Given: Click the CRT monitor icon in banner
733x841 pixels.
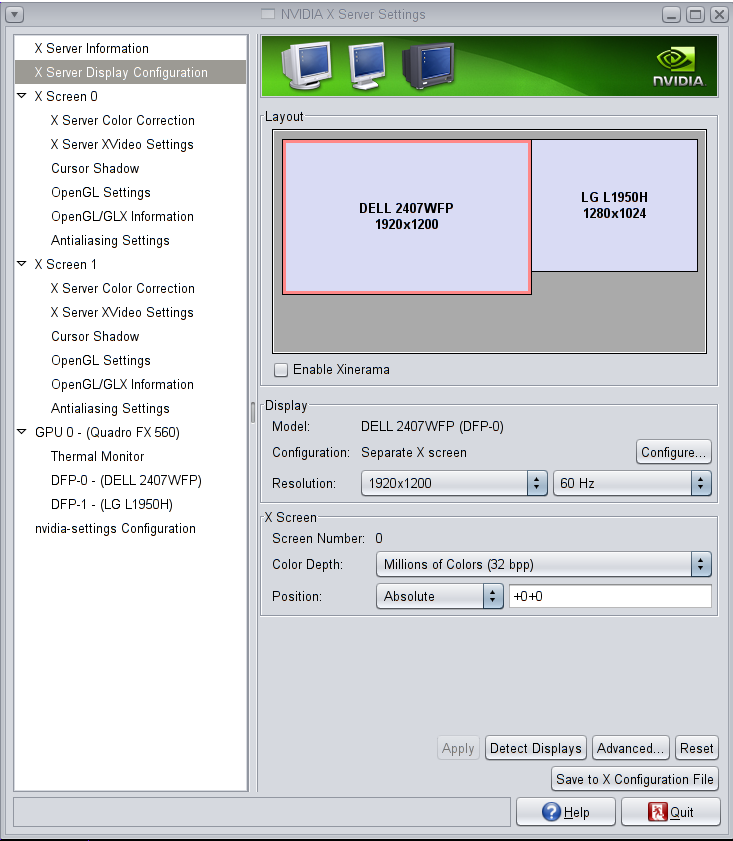Looking at the screenshot, I should pyautogui.click(x=307, y=65).
